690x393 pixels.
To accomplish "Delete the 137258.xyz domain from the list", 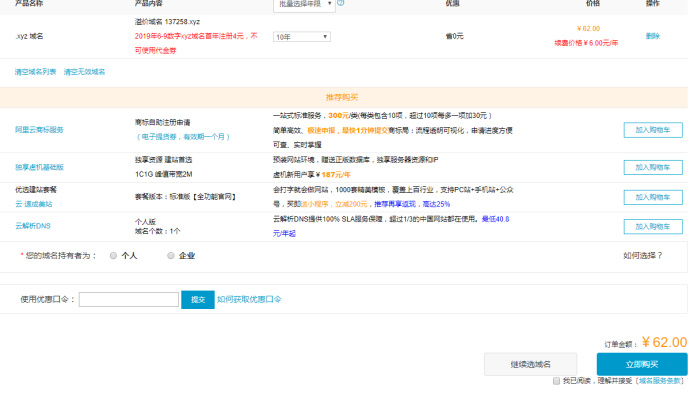I will pos(653,36).
